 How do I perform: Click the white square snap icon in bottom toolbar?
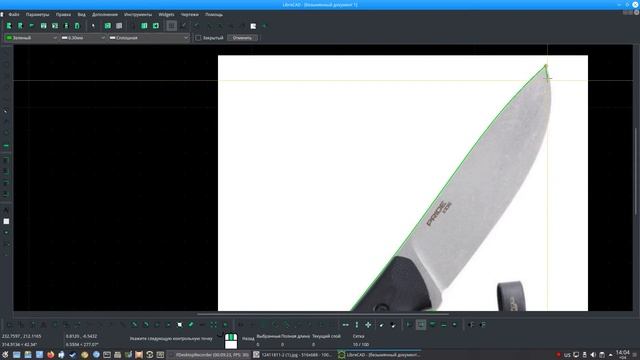[180, 324]
